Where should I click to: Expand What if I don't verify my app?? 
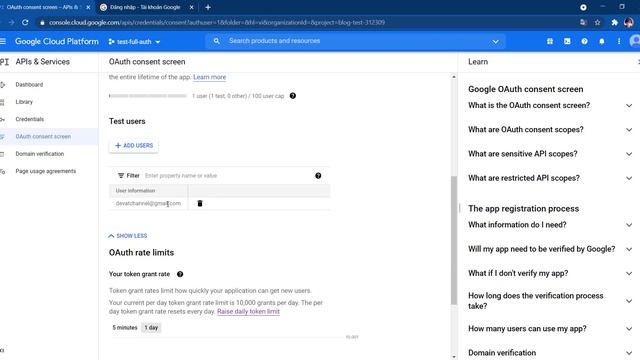pyautogui.click(x=550, y=273)
